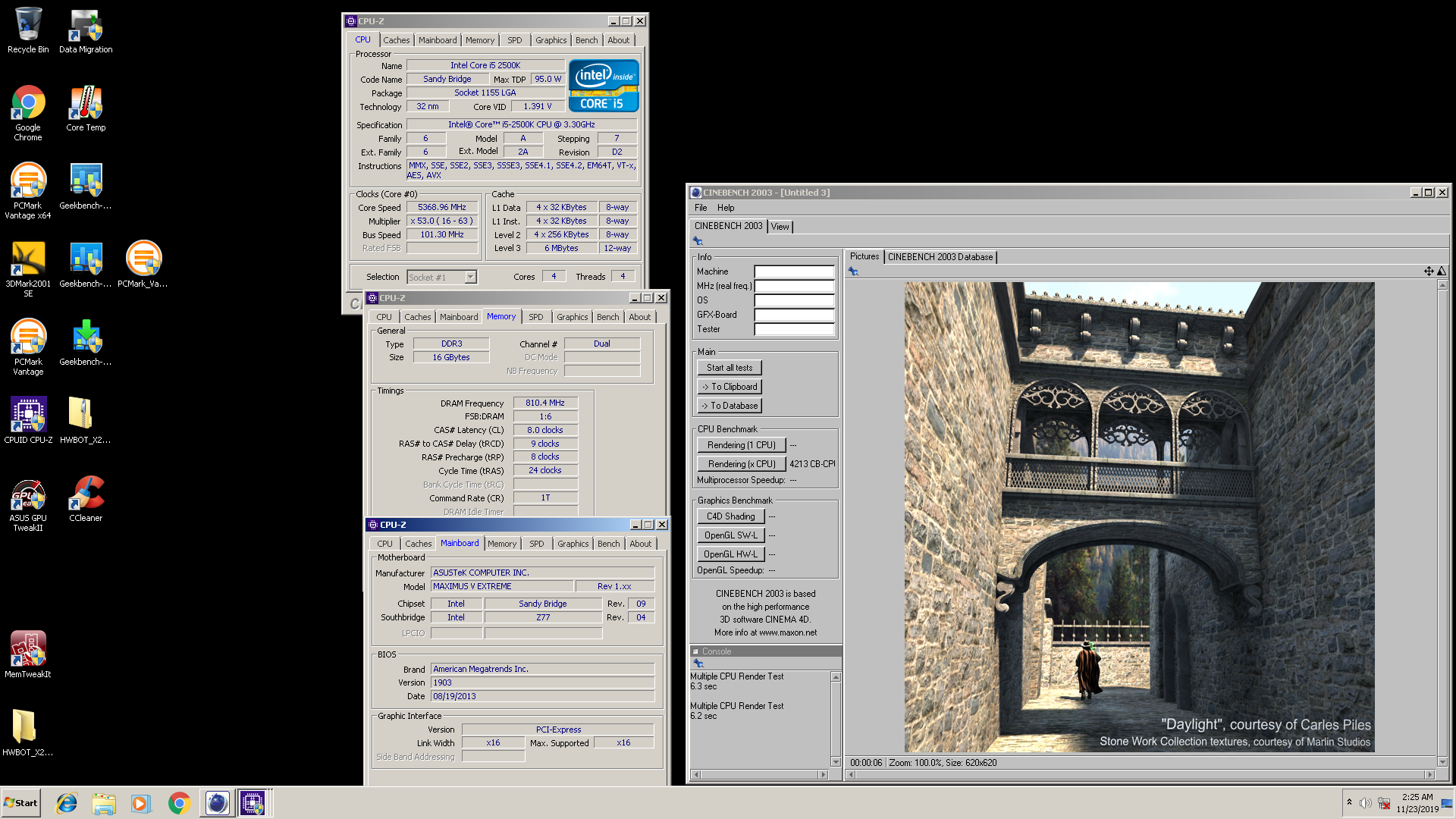The height and width of the screenshot is (819, 1456).
Task: Click the Start all tests button
Action: (730, 368)
